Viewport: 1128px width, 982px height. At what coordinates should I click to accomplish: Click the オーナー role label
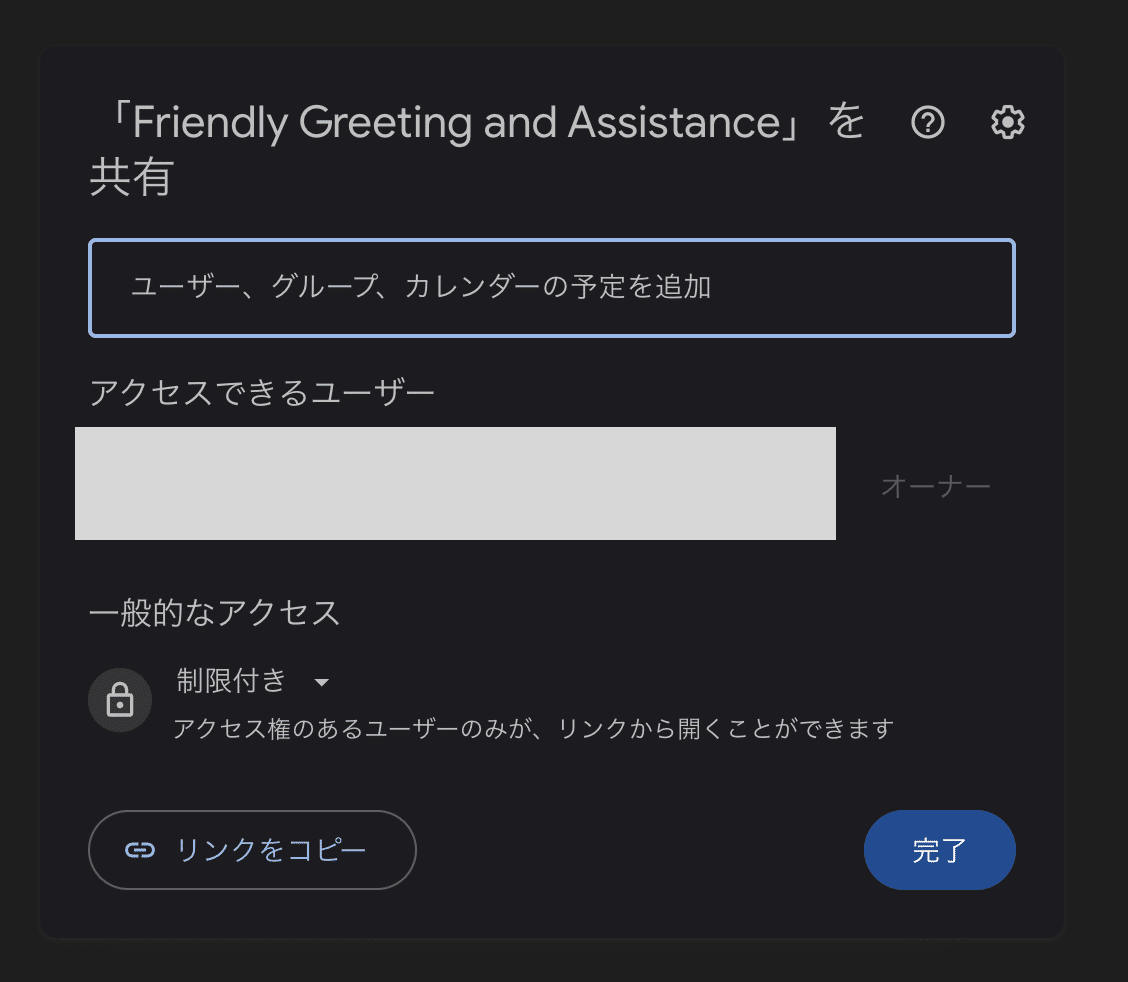pyautogui.click(x=935, y=486)
